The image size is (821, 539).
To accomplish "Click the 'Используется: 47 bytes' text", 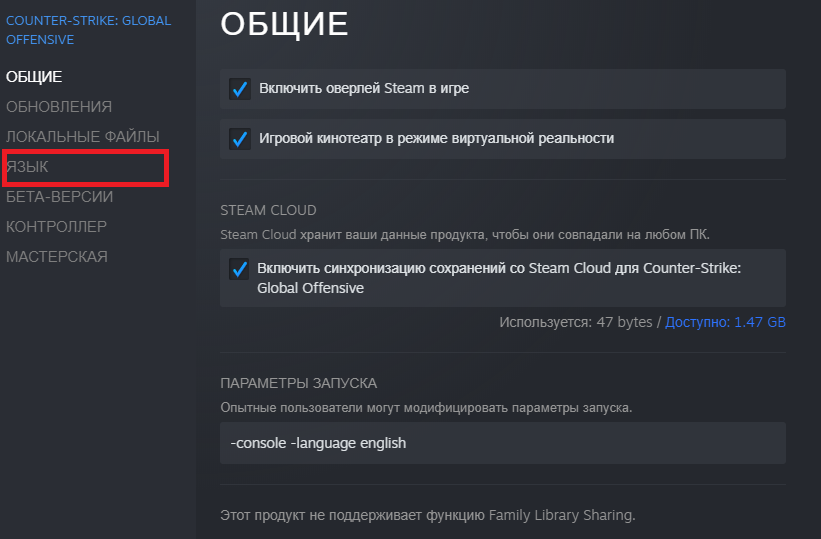I will (x=575, y=322).
